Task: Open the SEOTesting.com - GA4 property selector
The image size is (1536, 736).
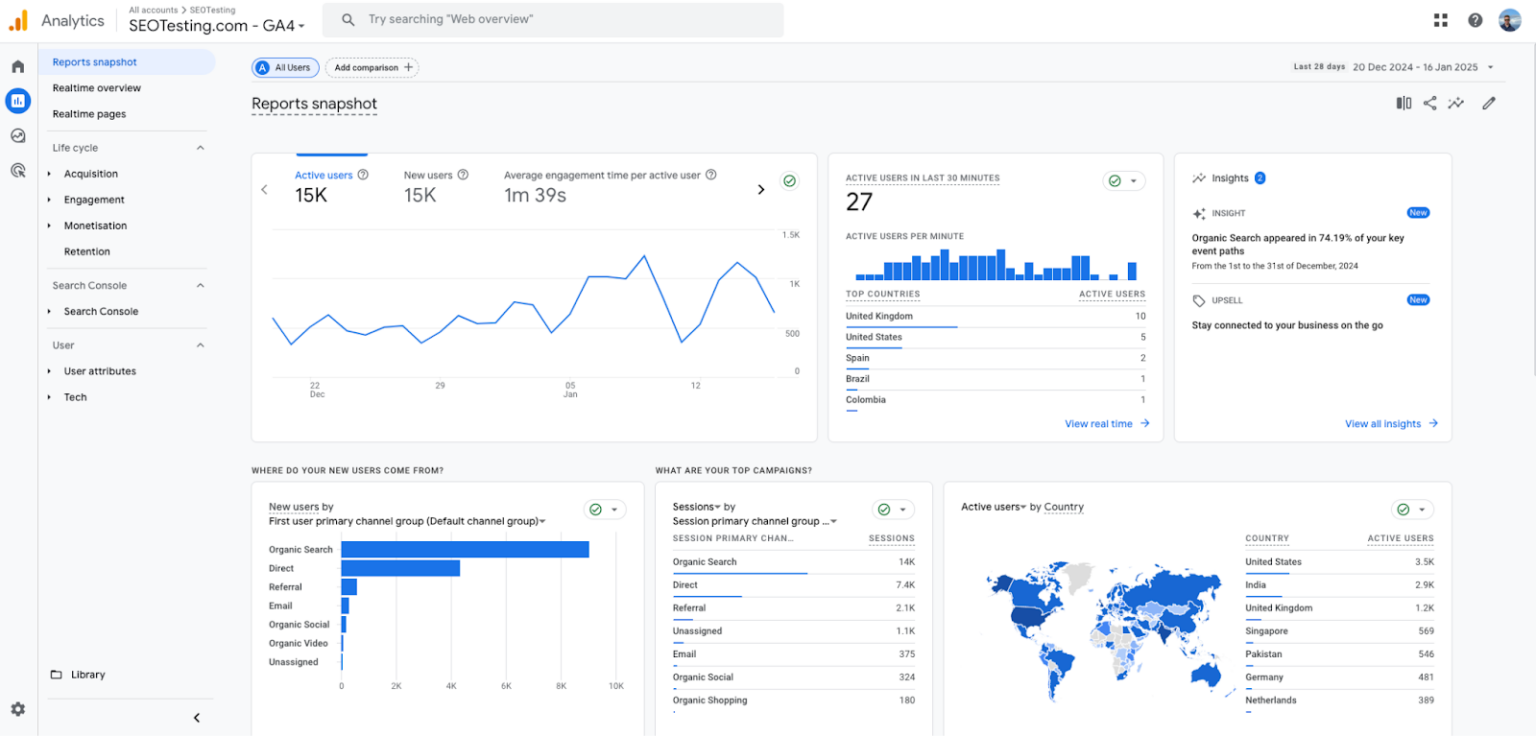Action: pyautogui.click(x=213, y=26)
